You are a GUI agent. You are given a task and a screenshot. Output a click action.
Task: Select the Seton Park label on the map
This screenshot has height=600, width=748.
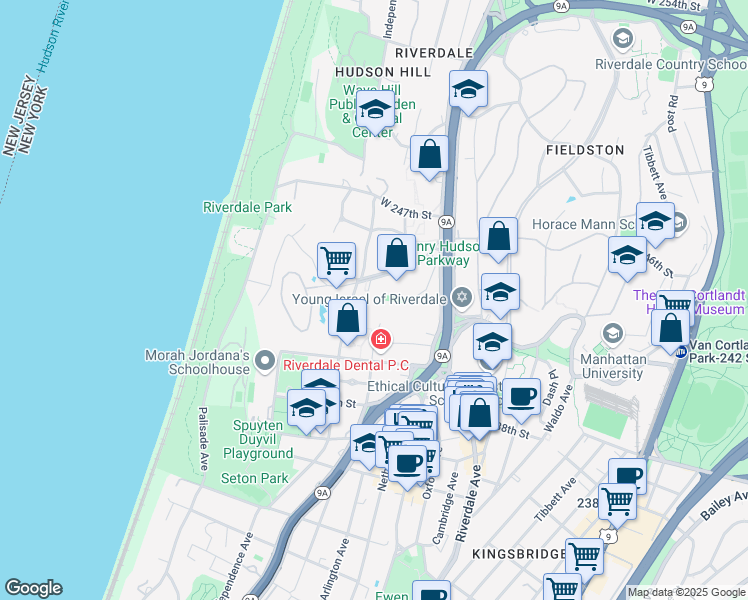point(255,479)
